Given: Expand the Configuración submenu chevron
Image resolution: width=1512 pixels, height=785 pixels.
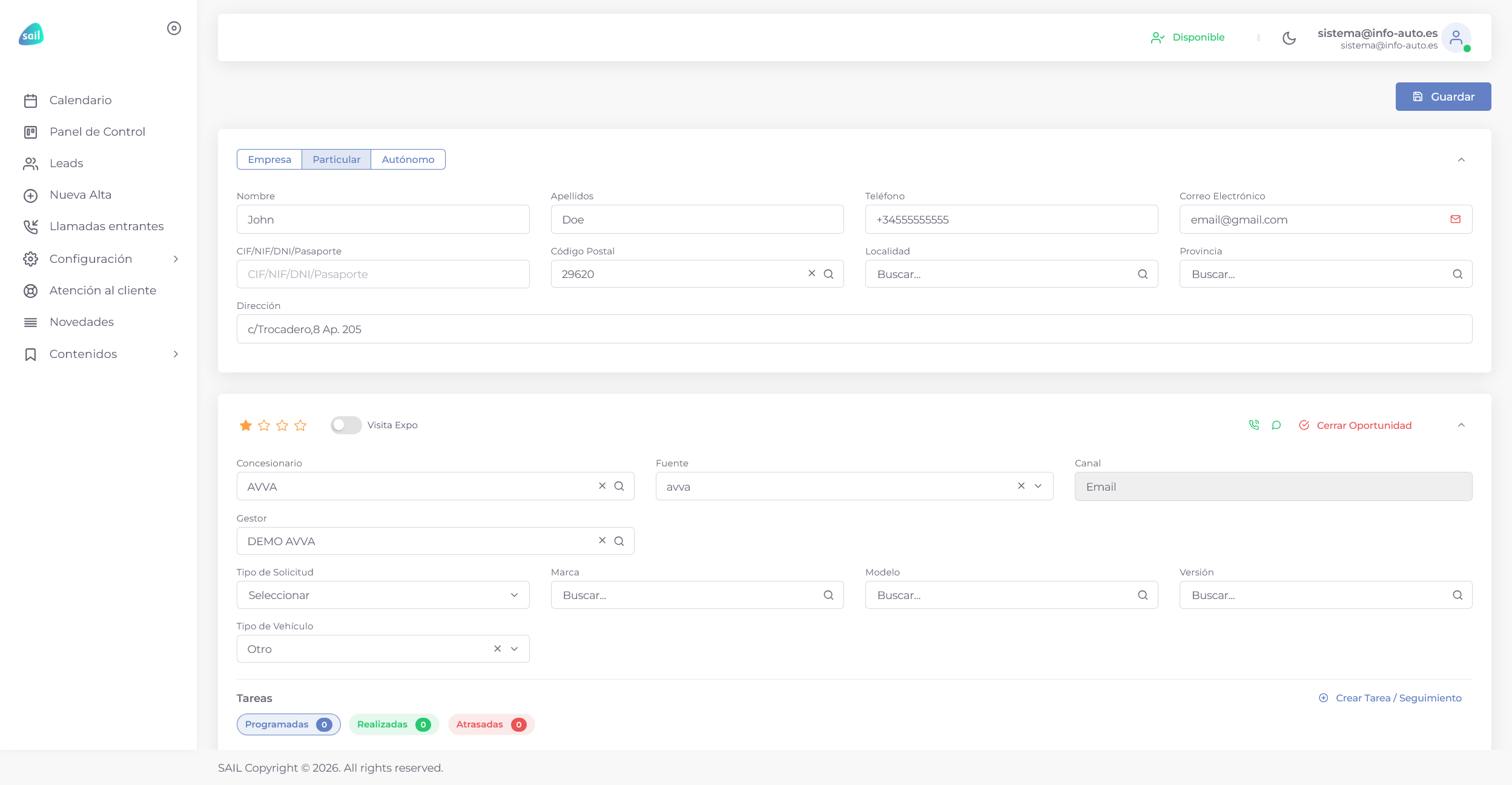Looking at the screenshot, I should [176, 259].
